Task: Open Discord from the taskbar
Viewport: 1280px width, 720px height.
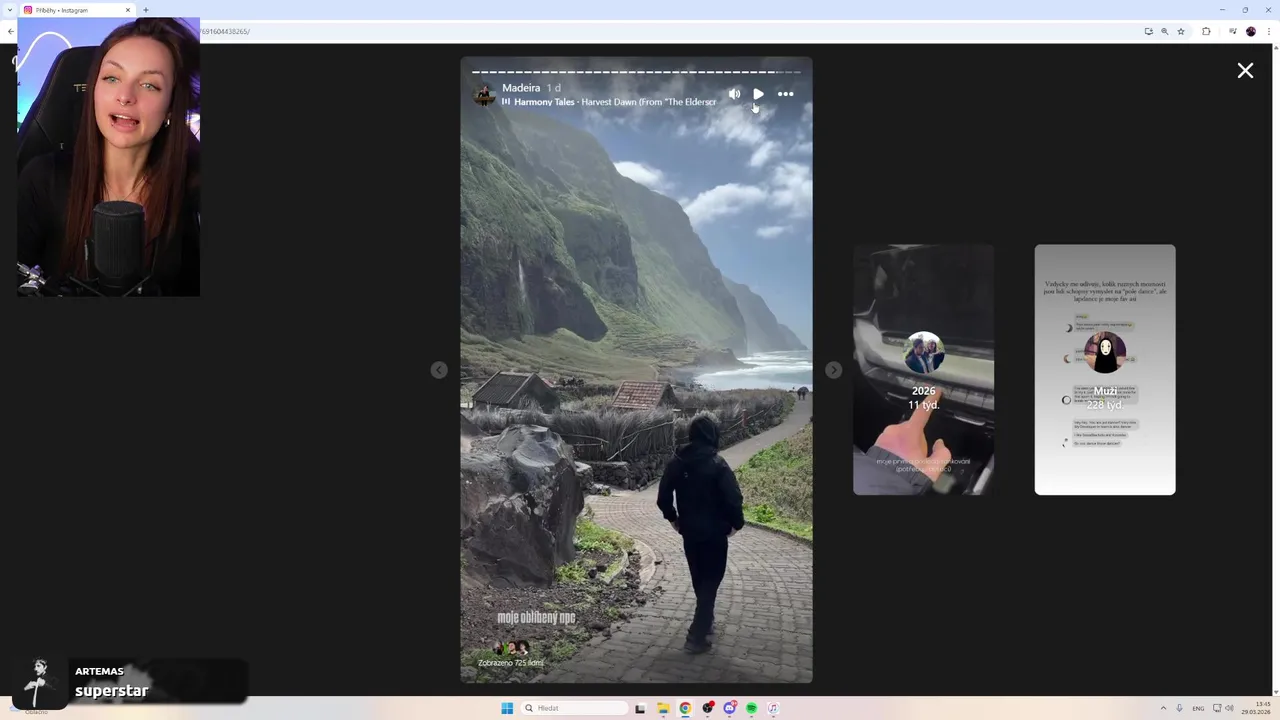Action: click(x=730, y=708)
